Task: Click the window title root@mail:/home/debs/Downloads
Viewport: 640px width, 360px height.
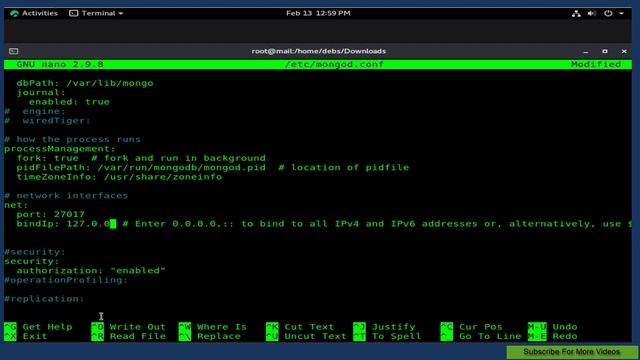Action: click(x=318, y=51)
